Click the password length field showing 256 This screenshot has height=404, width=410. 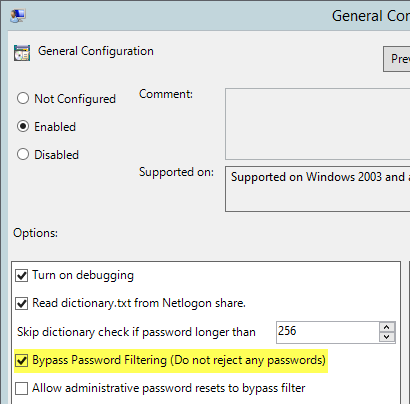tap(328, 332)
